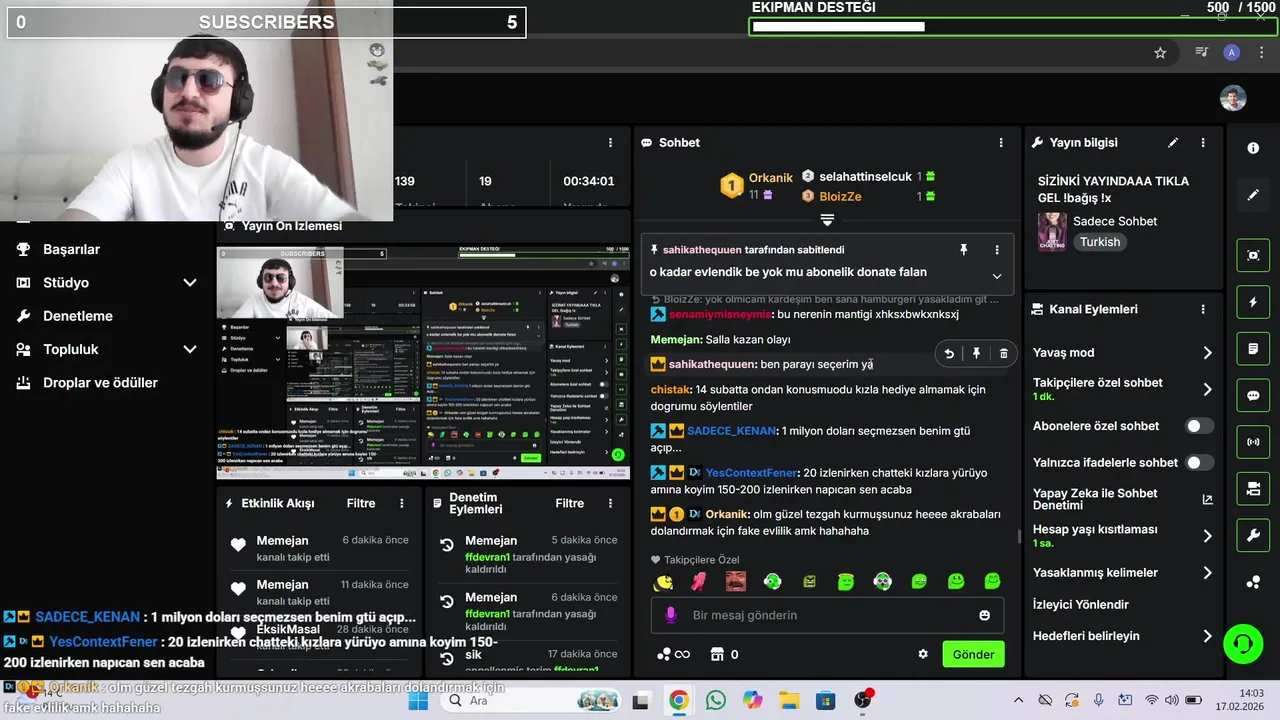Screen dimensions: 1280x720
Task: Click the Turkish language tag
Action: tap(1100, 242)
